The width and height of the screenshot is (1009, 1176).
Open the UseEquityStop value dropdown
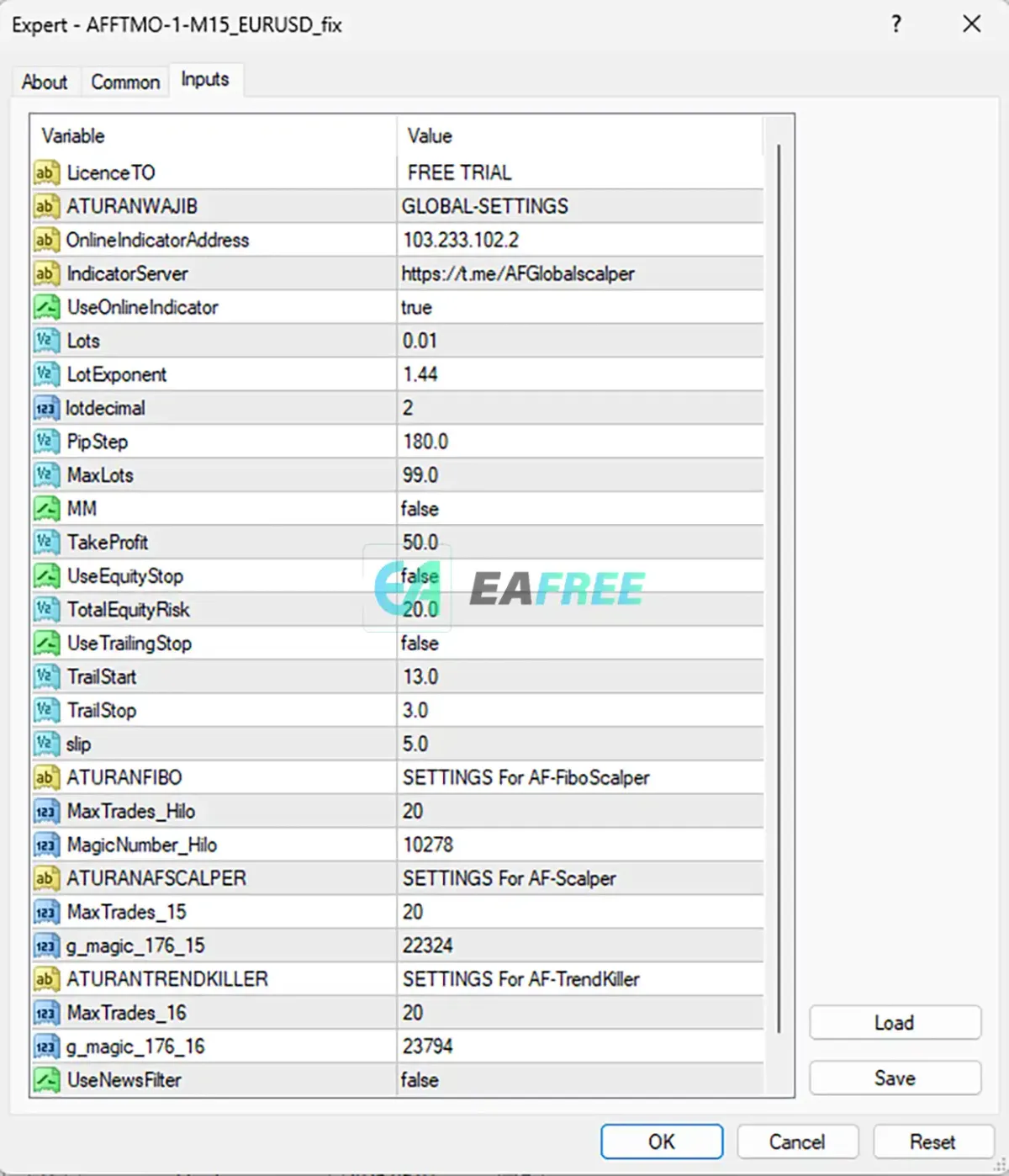580,576
